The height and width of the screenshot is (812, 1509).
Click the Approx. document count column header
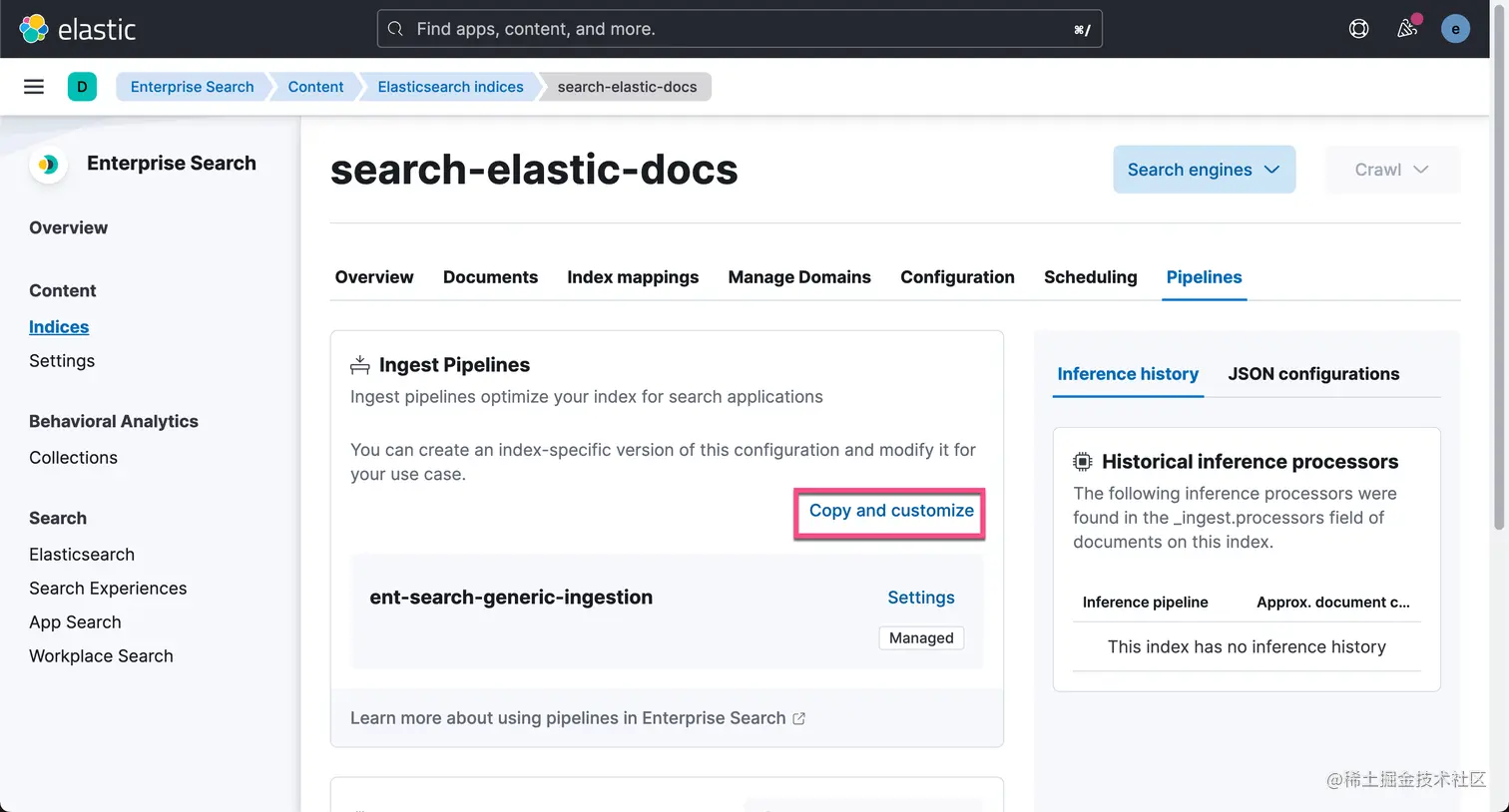(1333, 603)
